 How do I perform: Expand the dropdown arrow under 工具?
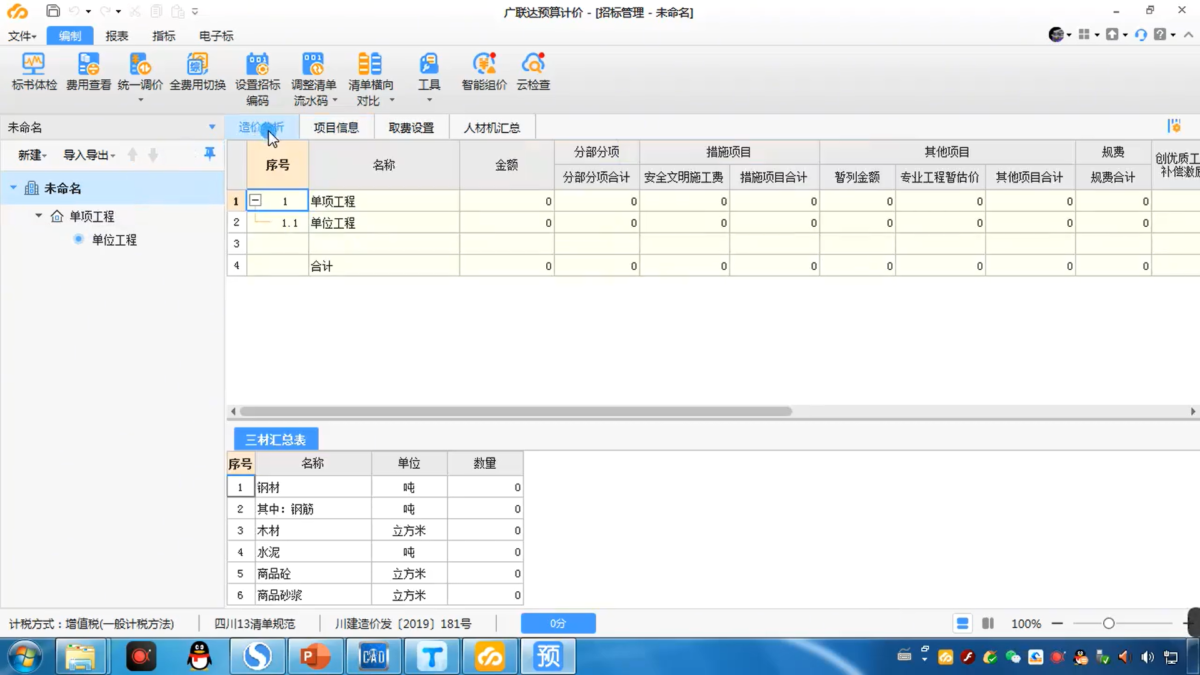[429, 100]
